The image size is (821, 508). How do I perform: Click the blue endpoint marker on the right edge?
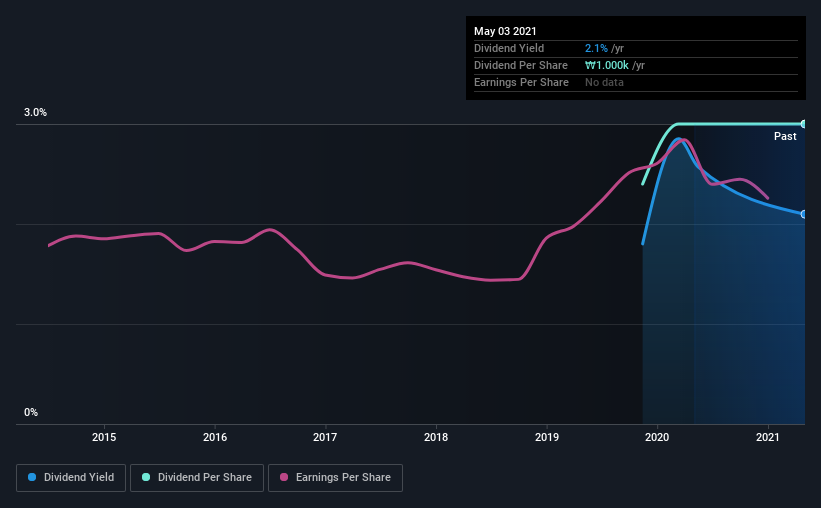[804, 214]
